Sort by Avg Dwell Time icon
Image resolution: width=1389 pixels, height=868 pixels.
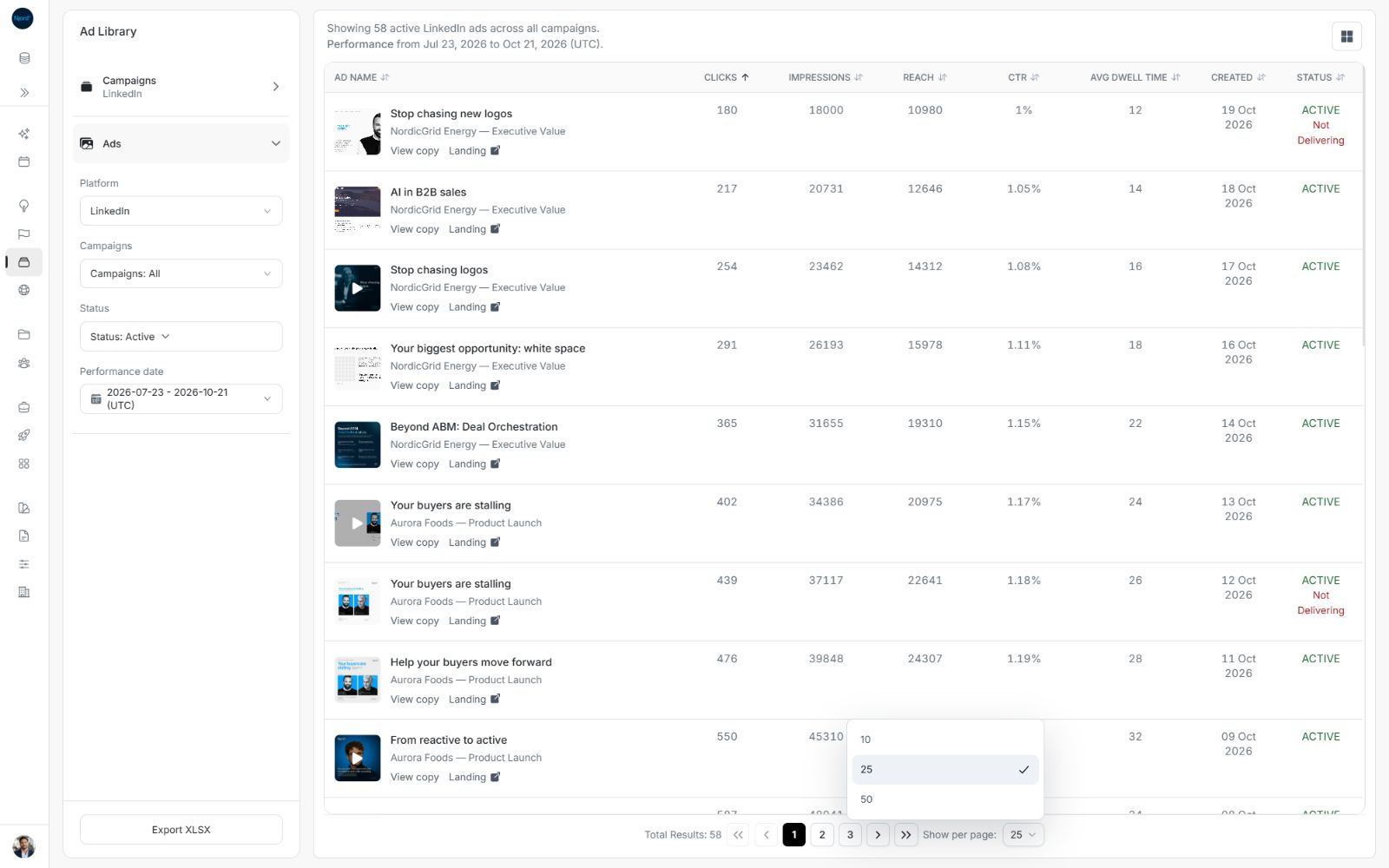click(1176, 77)
